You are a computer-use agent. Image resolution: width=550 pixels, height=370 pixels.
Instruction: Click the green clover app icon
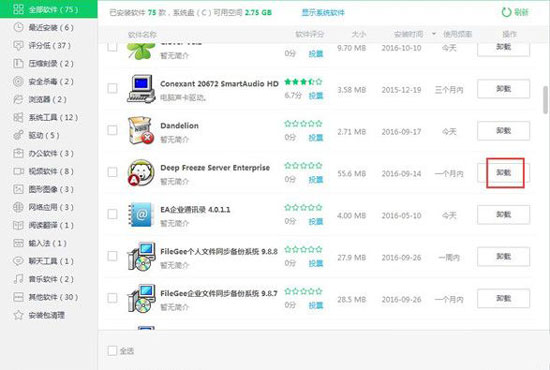141,51
